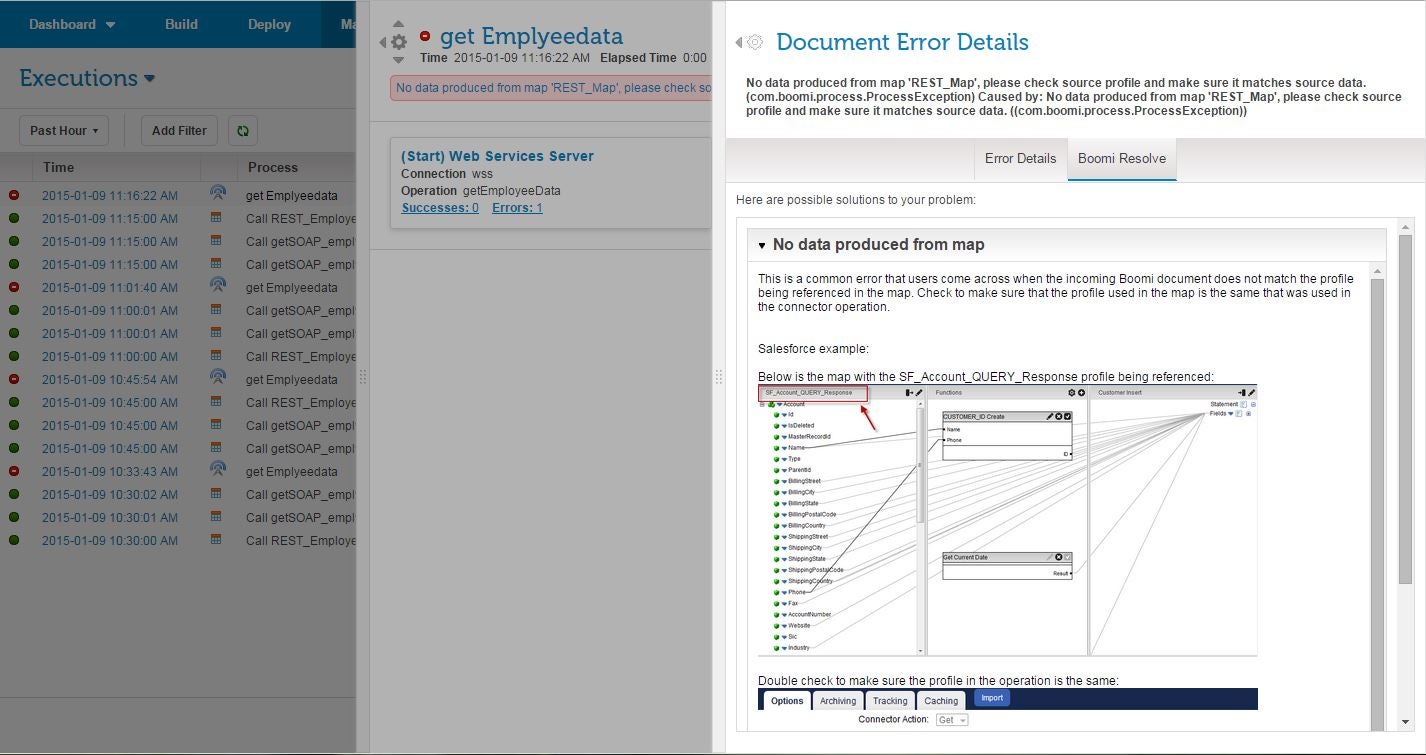Open execution time link 2015-01-09 11:16:22 AM

(110, 195)
